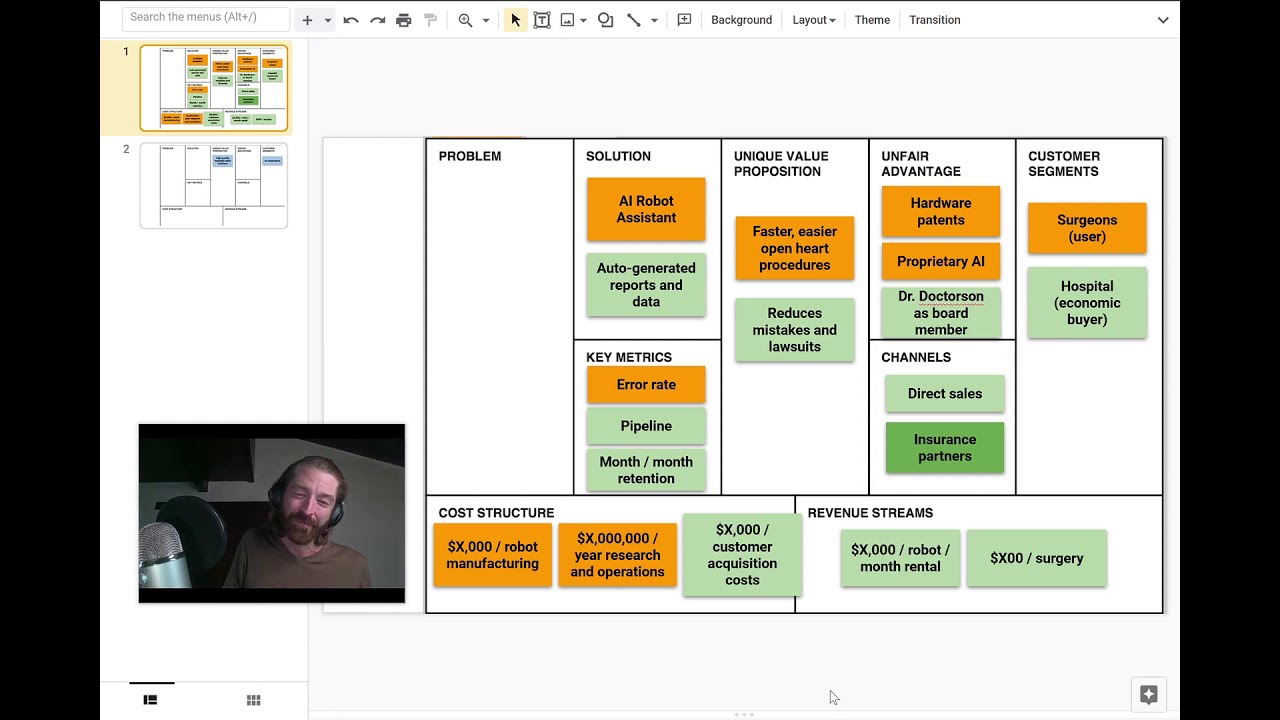Viewport: 1280px width, 720px height.
Task: Select the line tool
Action: tap(633, 20)
